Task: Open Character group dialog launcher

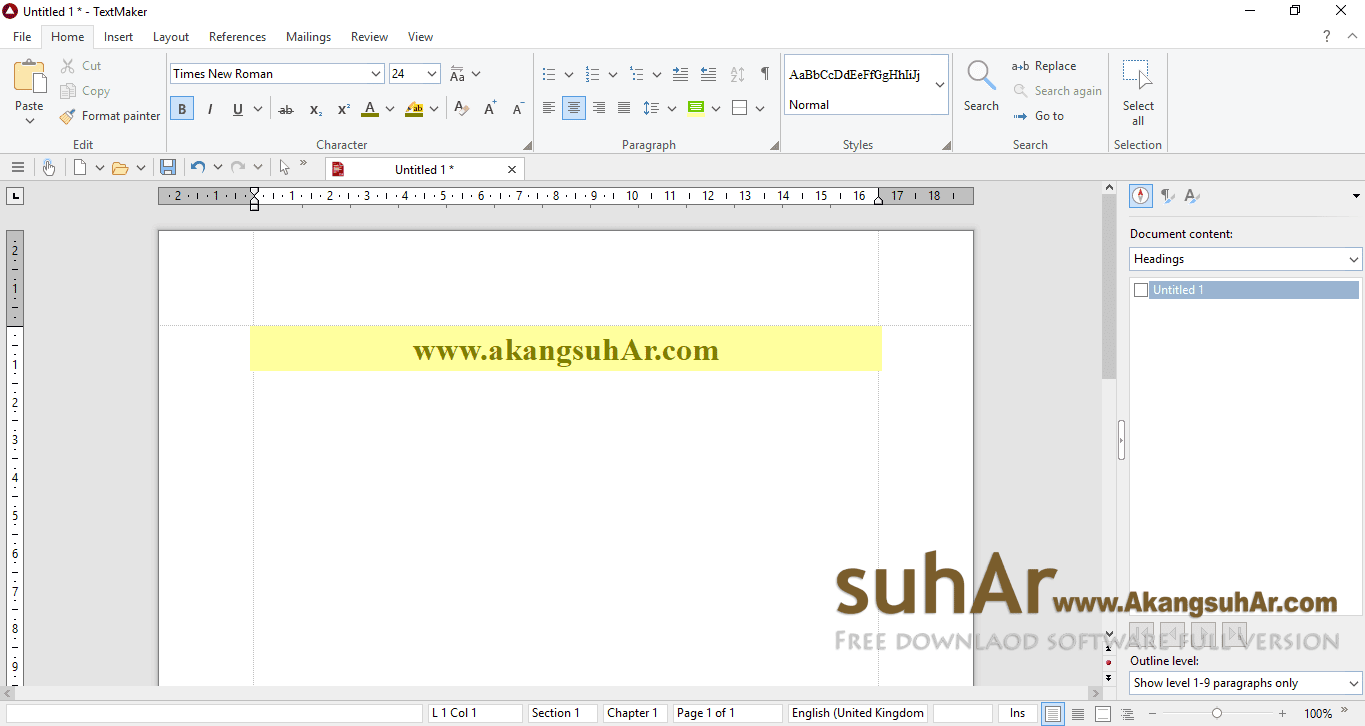Action: coord(527,146)
